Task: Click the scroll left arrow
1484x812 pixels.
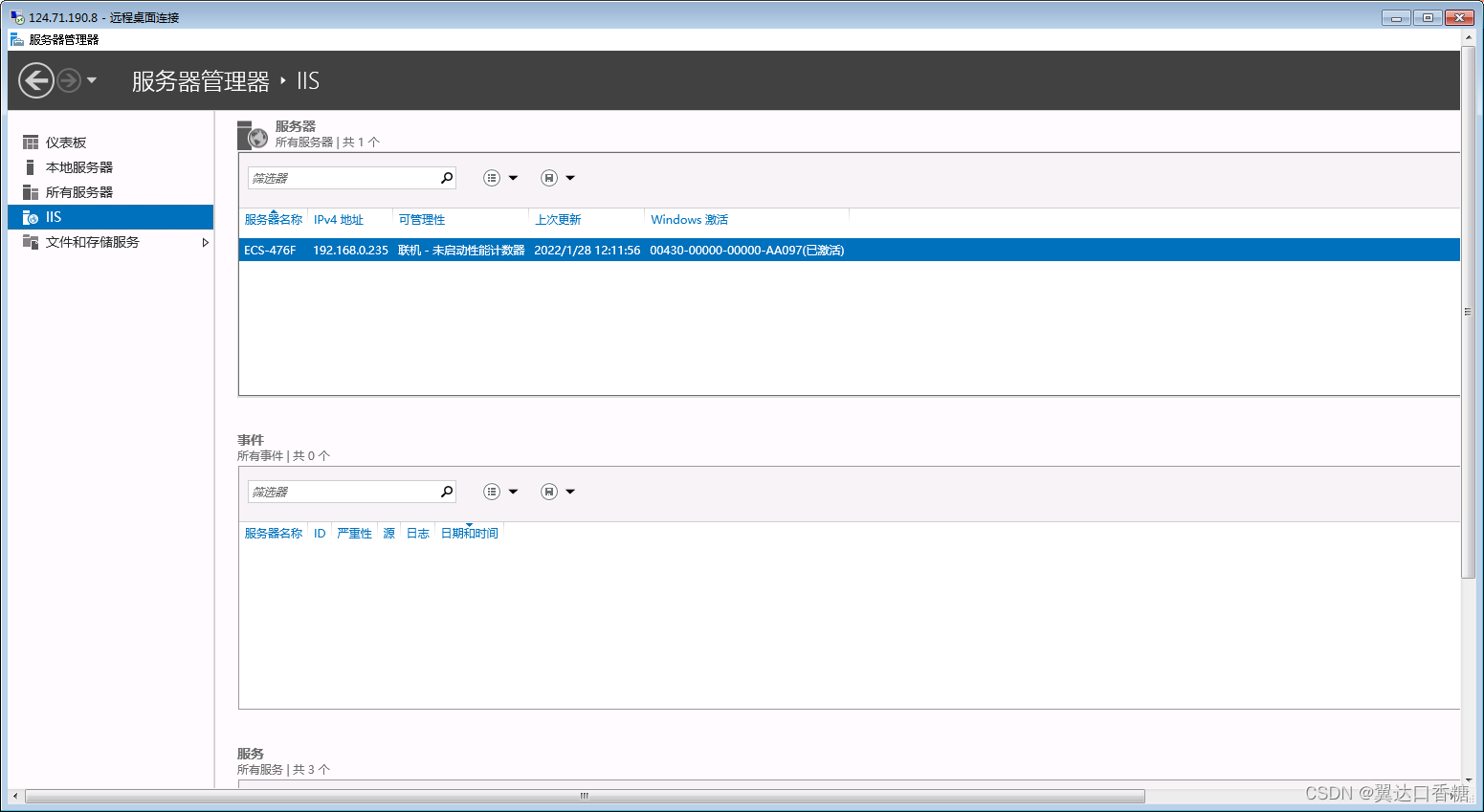Action: pos(15,796)
